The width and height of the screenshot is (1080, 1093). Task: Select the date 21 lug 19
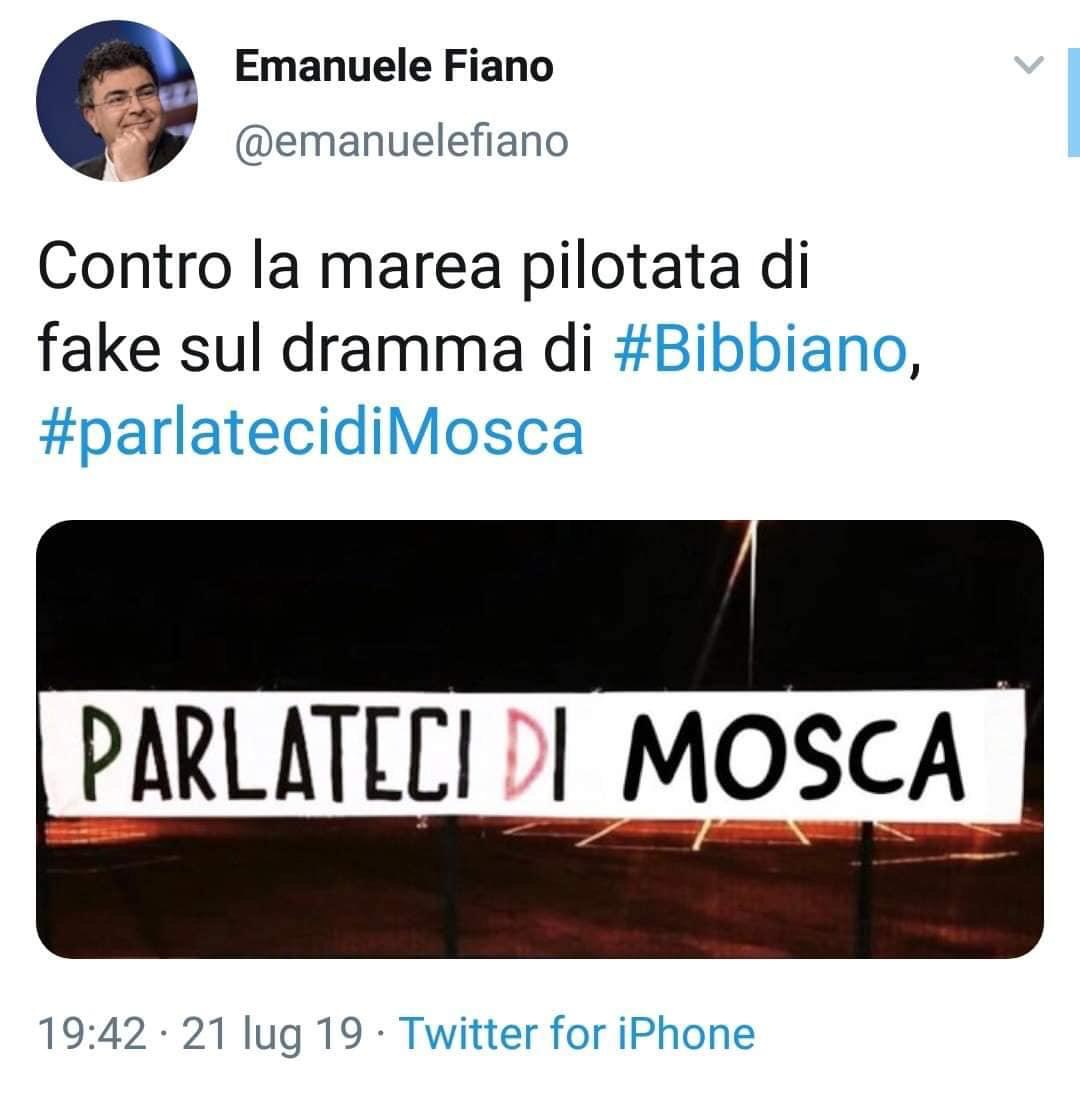tap(273, 1033)
